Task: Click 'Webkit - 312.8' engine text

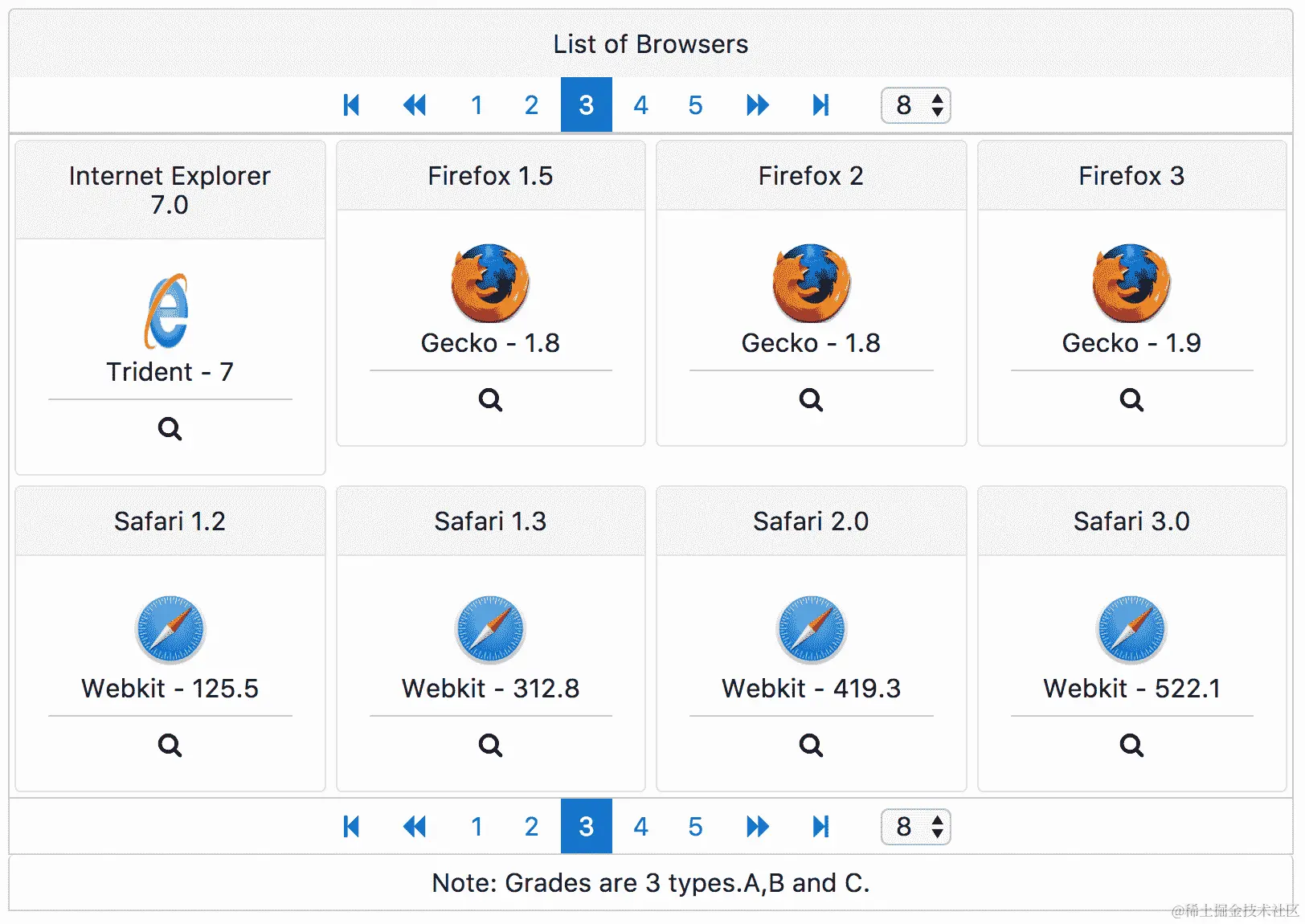Action: click(x=490, y=689)
